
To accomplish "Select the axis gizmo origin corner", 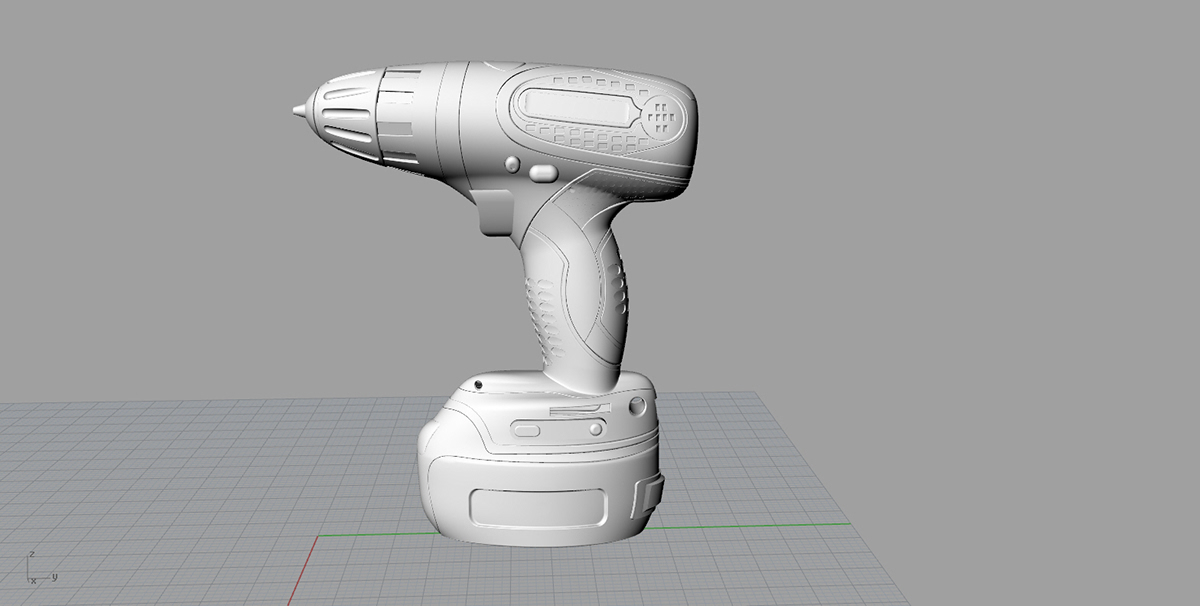I will click(28, 578).
